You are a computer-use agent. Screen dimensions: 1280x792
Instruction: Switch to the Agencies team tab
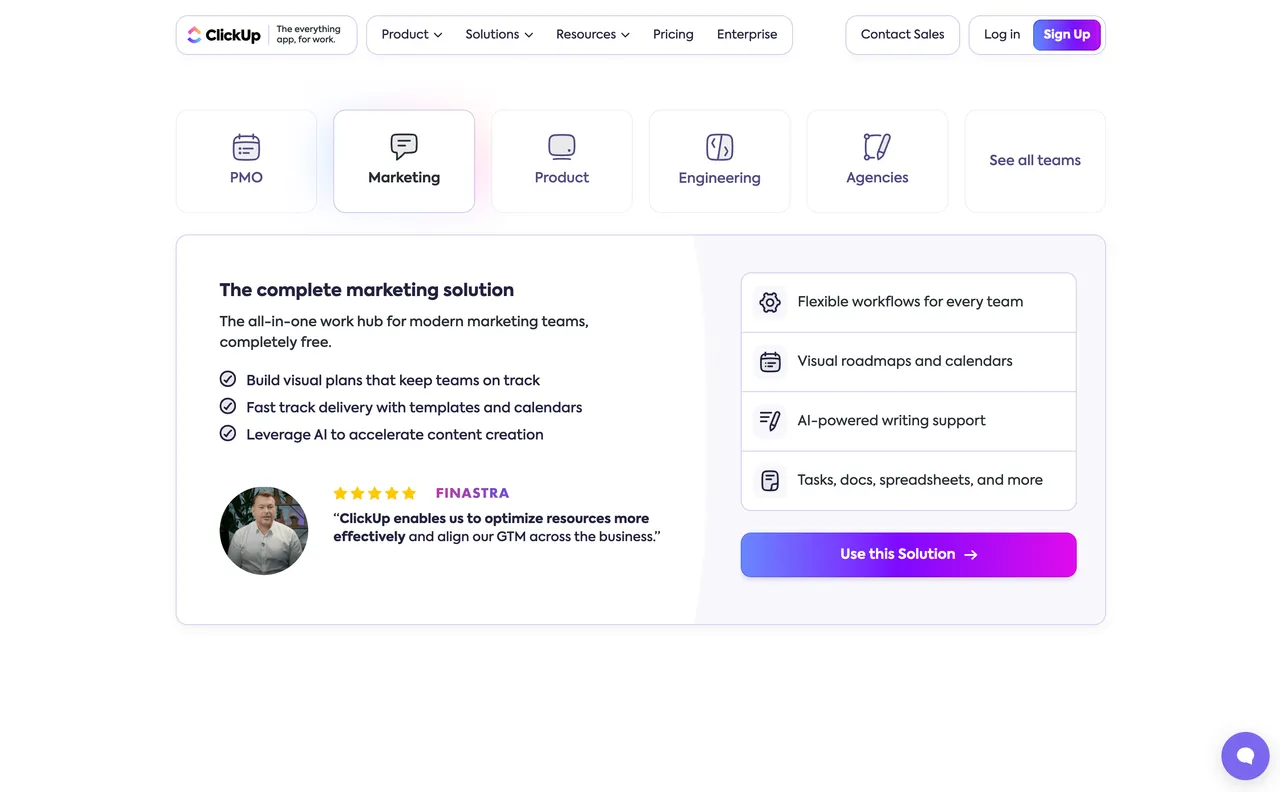click(x=877, y=161)
